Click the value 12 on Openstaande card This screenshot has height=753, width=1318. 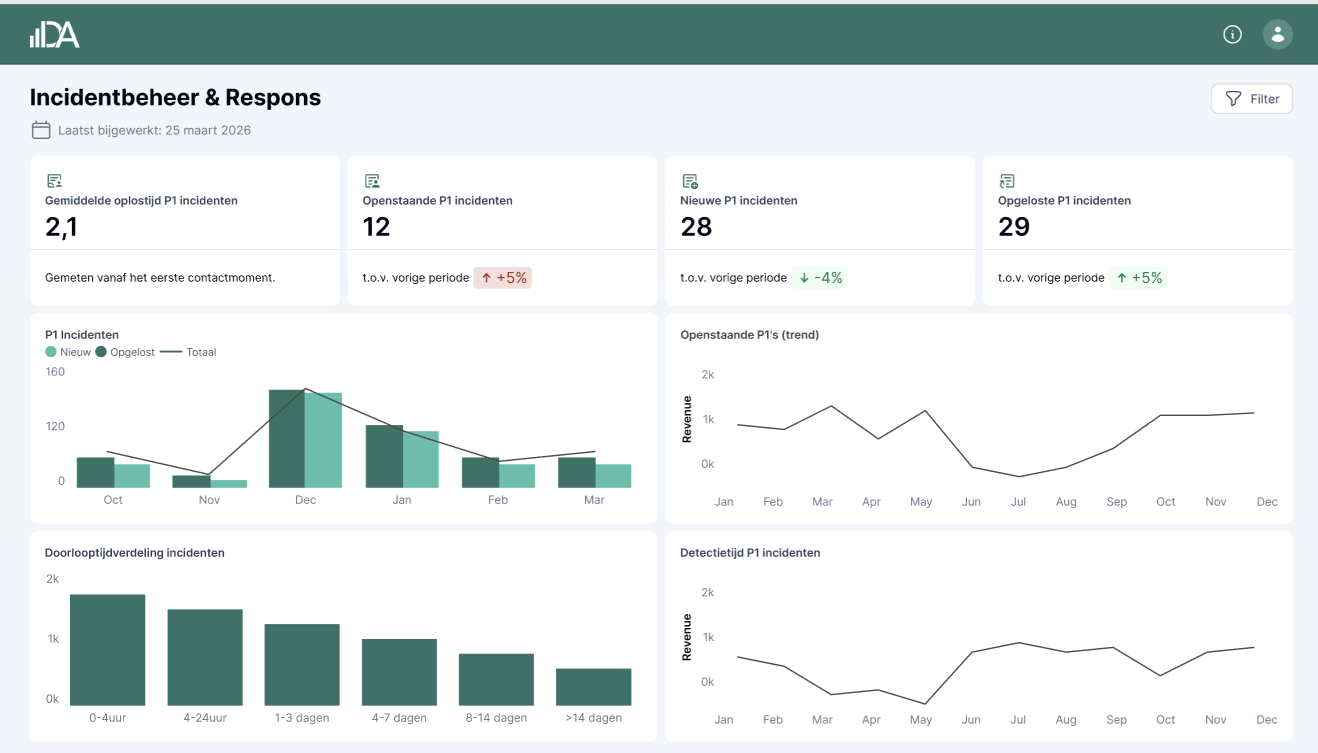coord(376,227)
